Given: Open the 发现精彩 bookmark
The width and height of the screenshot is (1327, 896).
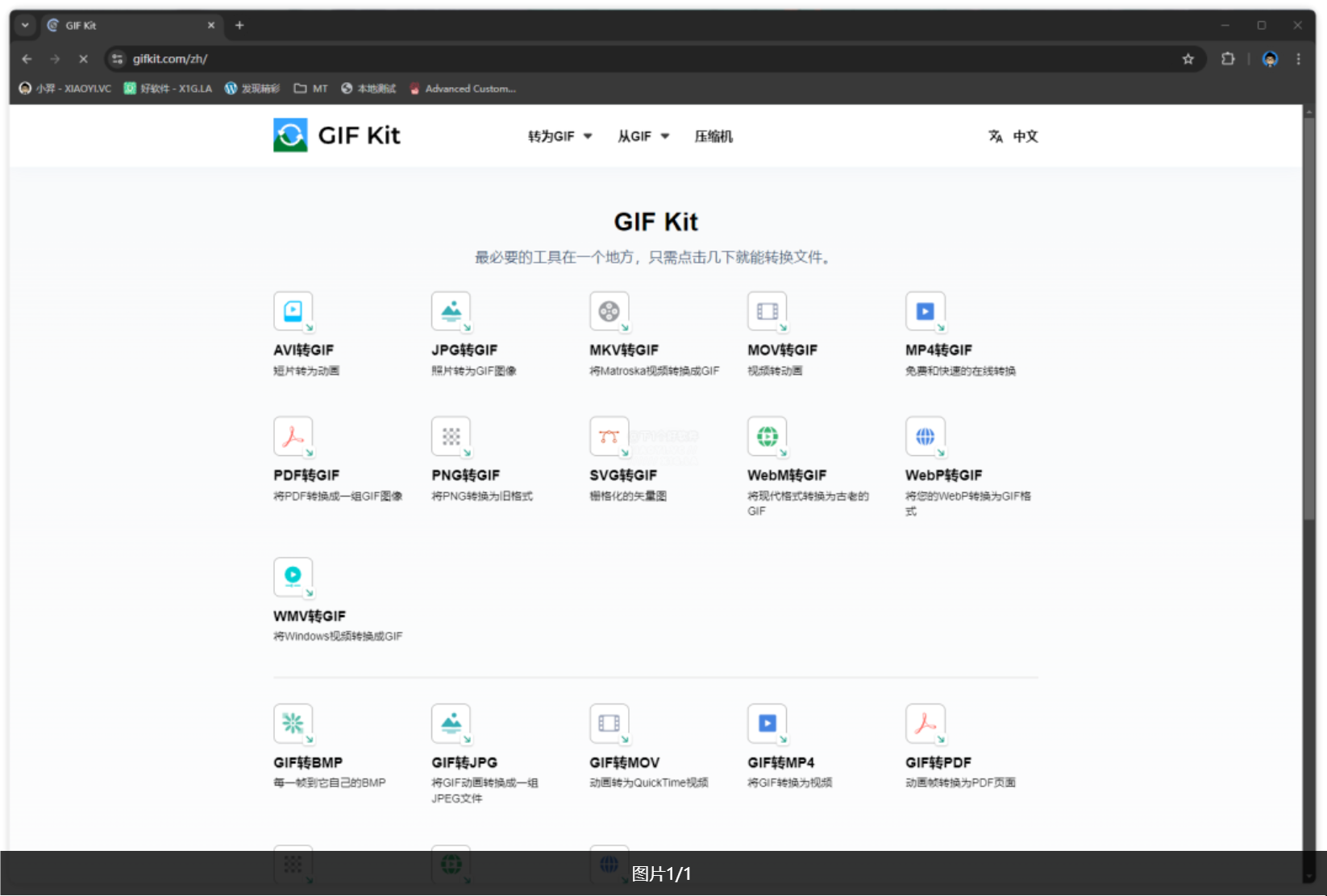Looking at the screenshot, I should click(x=252, y=89).
